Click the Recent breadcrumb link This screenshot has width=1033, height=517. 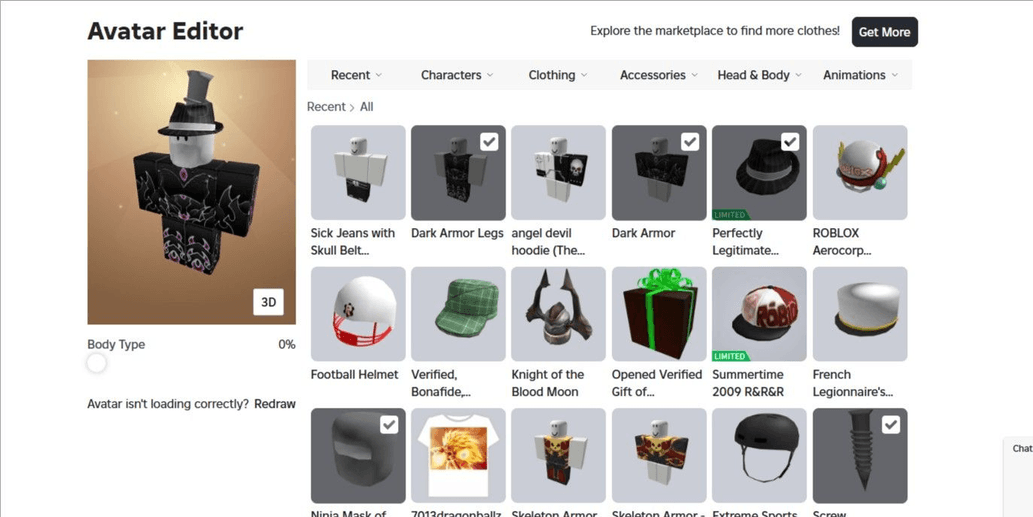tap(326, 107)
